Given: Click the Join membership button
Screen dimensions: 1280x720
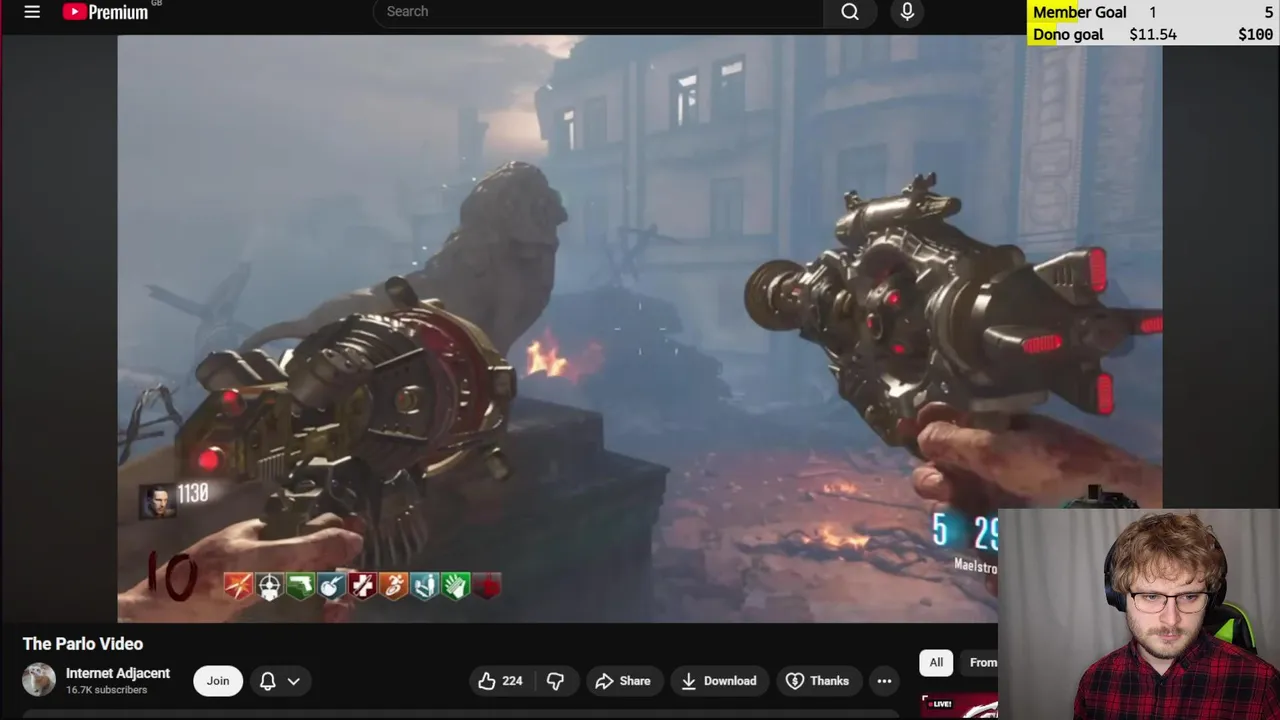Looking at the screenshot, I should (218, 681).
